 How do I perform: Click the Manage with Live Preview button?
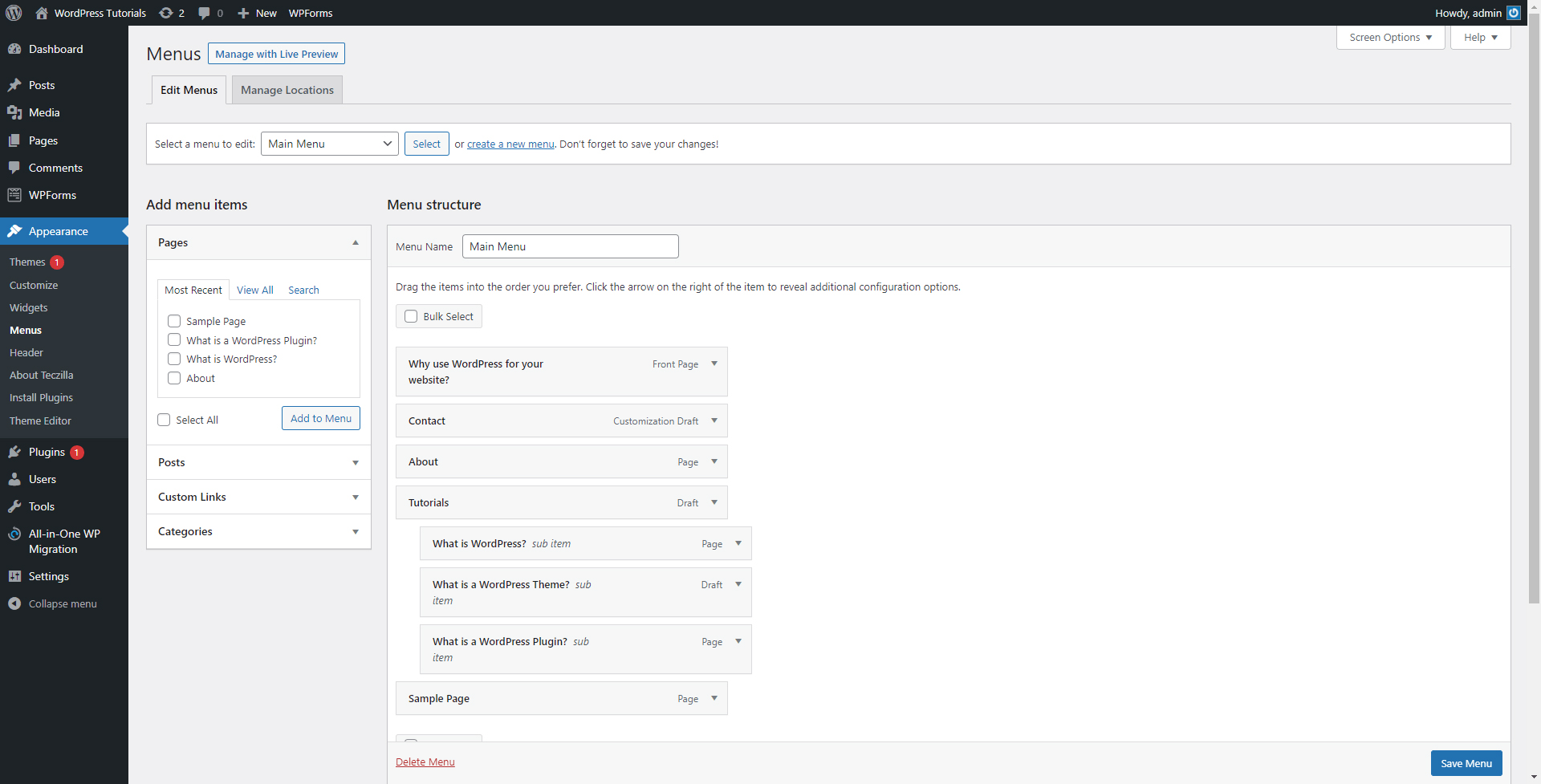click(x=276, y=54)
